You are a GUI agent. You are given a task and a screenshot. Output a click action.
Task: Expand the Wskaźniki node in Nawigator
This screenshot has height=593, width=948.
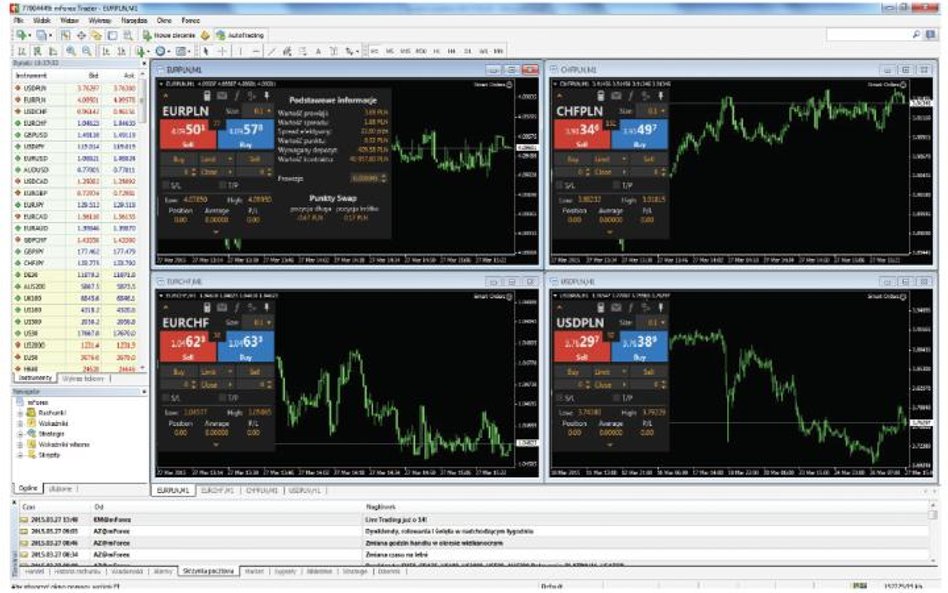[x=20, y=423]
